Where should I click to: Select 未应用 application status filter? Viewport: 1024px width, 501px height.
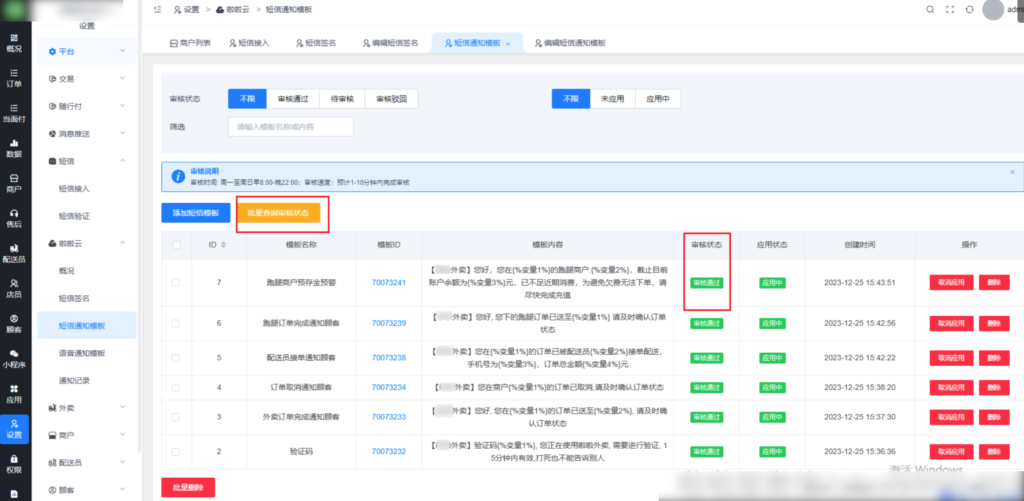613,99
